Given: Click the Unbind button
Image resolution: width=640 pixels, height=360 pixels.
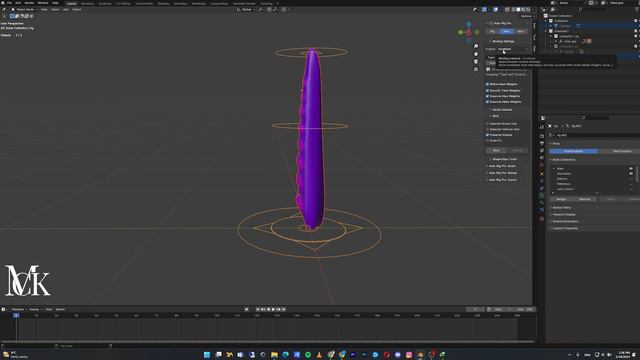Looking at the screenshot, I should [517, 151].
